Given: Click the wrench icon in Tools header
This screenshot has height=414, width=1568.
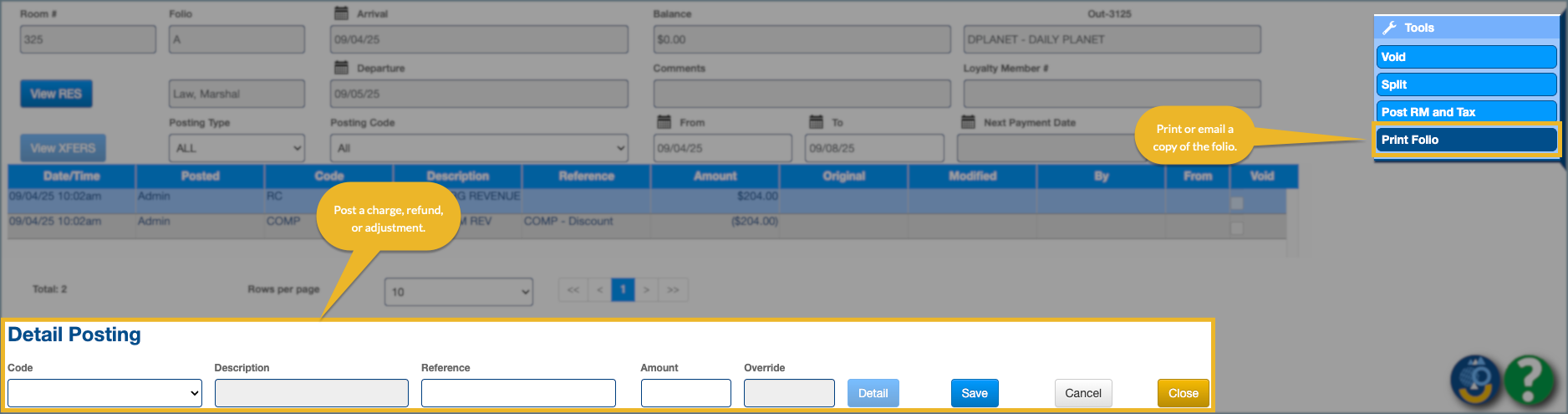Looking at the screenshot, I should [x=1389, y=28].
